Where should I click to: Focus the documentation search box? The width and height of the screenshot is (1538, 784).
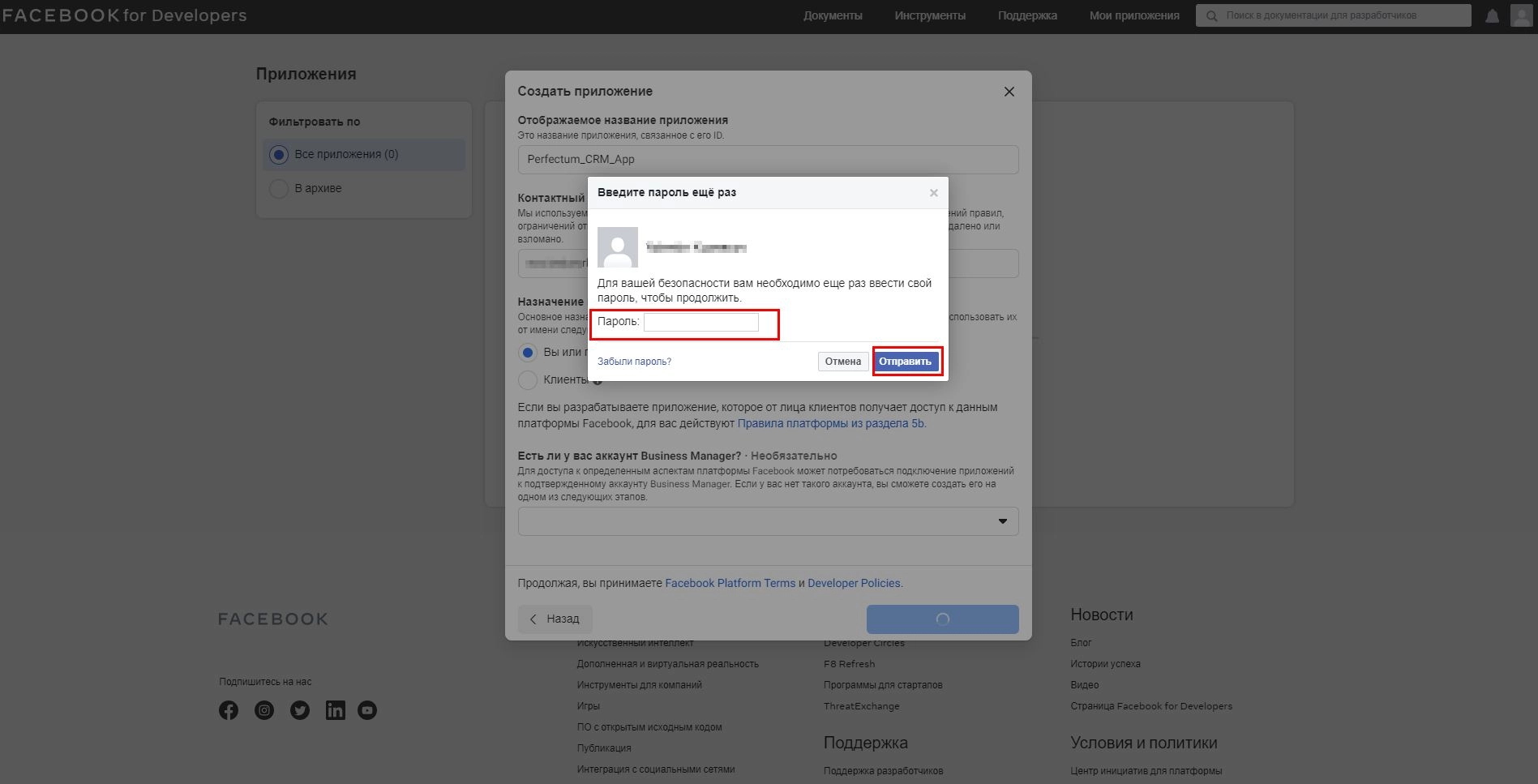pyautogui.click(x=1333, y=15)
